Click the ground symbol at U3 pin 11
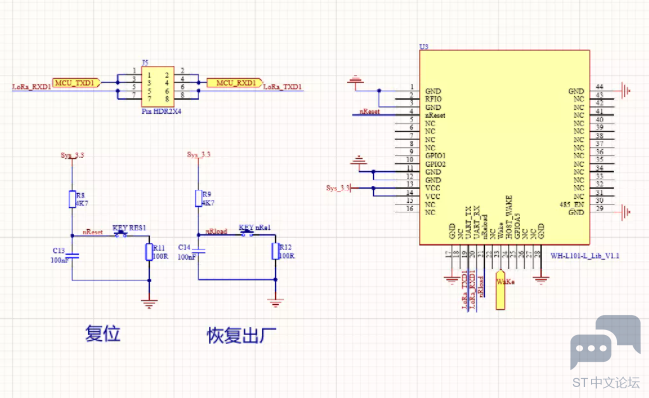The image size is (649, 398). pyautogui.click(x=358, y=161)
